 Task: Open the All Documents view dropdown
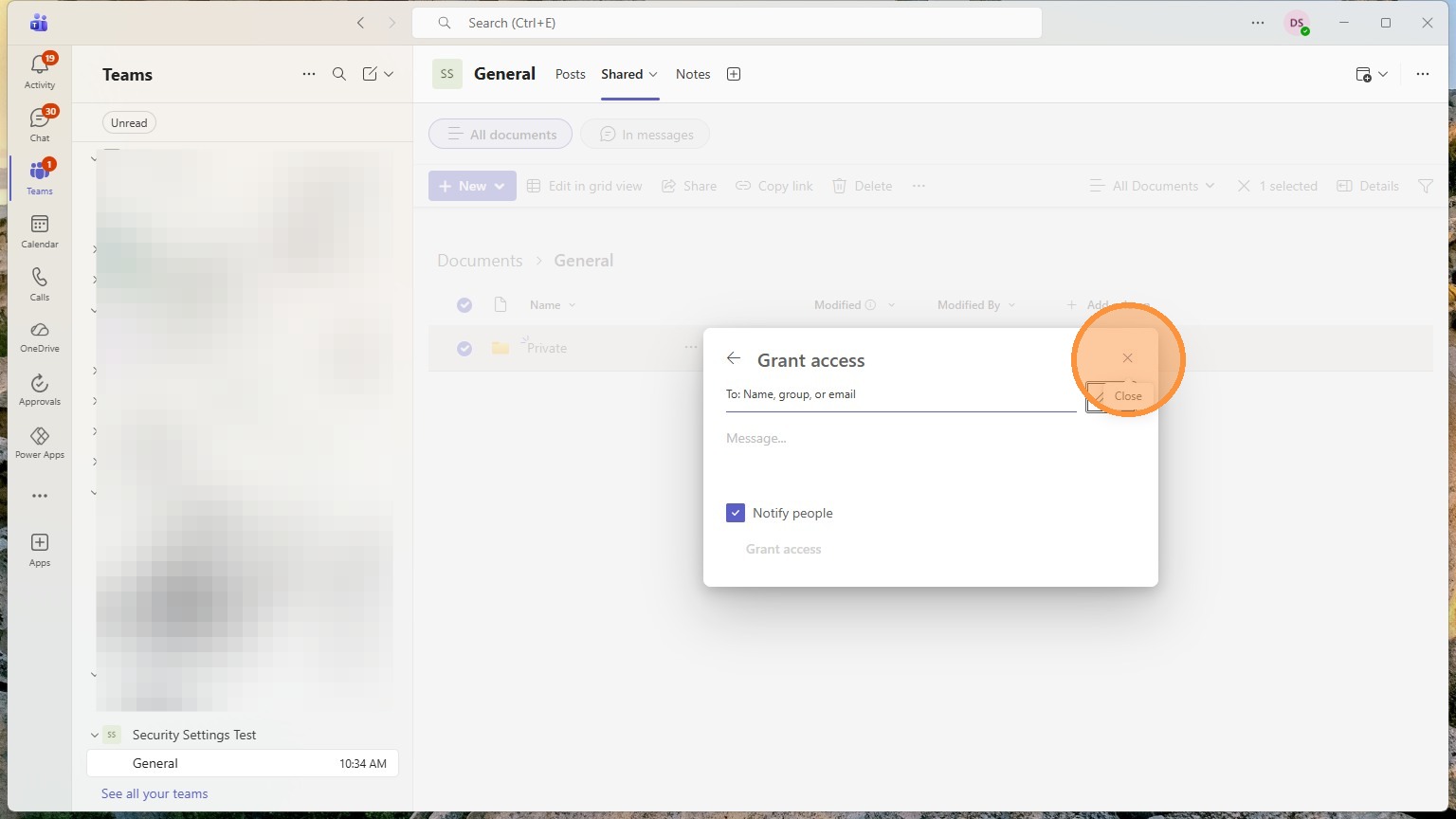(x=1152, y=186)
